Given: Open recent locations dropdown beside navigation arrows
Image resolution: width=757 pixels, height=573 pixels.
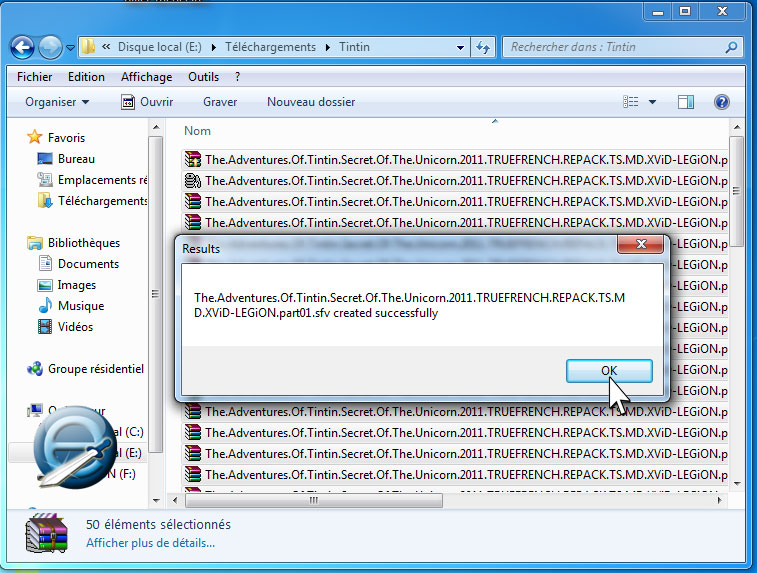Looking at the screenshot, I should click(70, 48).
